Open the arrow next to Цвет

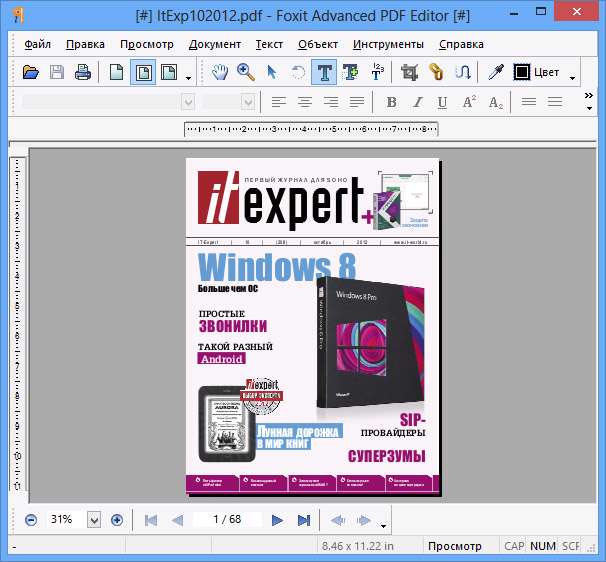click(573, 76)
